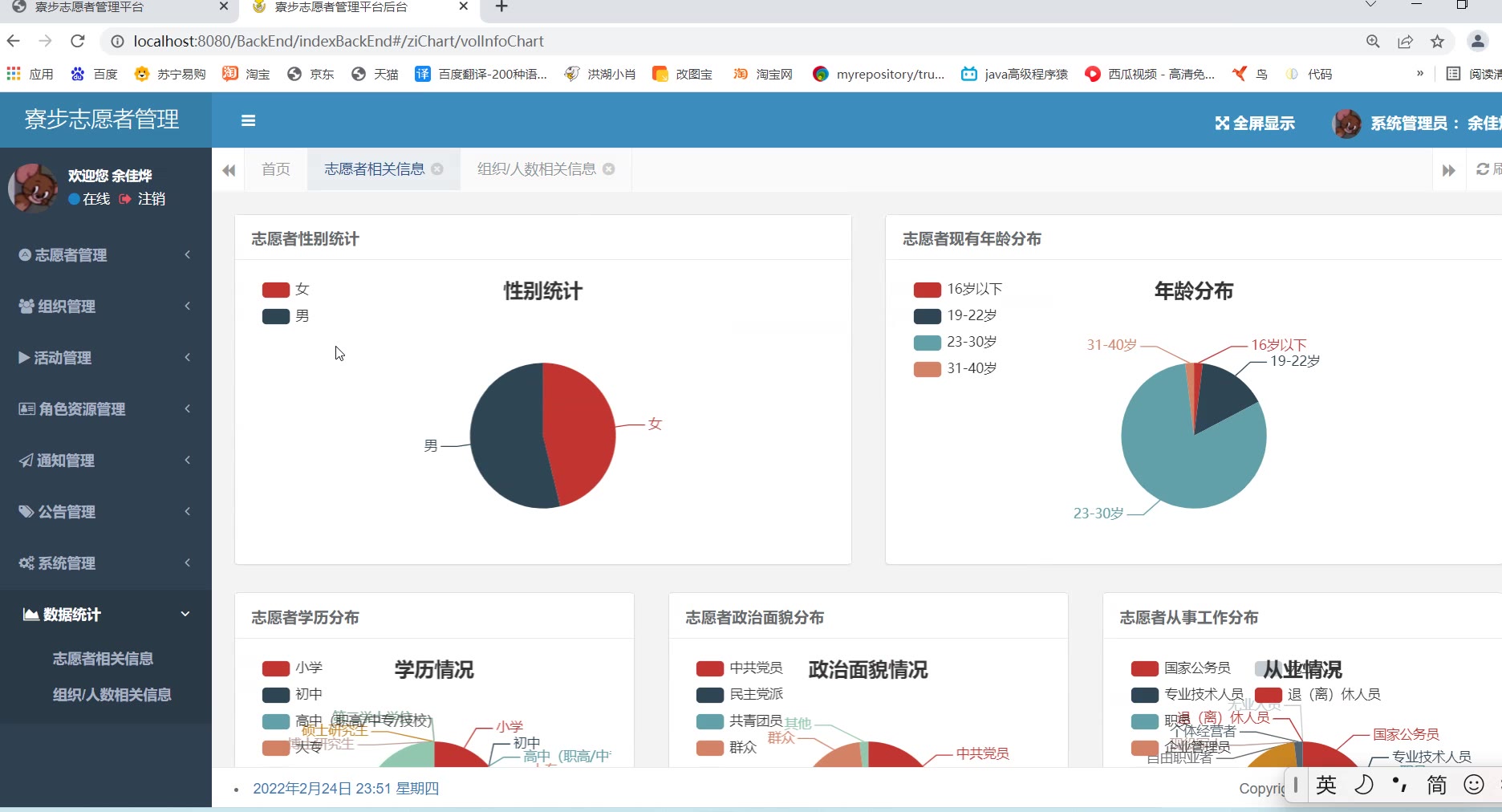Toggle 共青团员 legend in political chart
The width and height of the screenshot is (1502, 812).
(739, 721)
